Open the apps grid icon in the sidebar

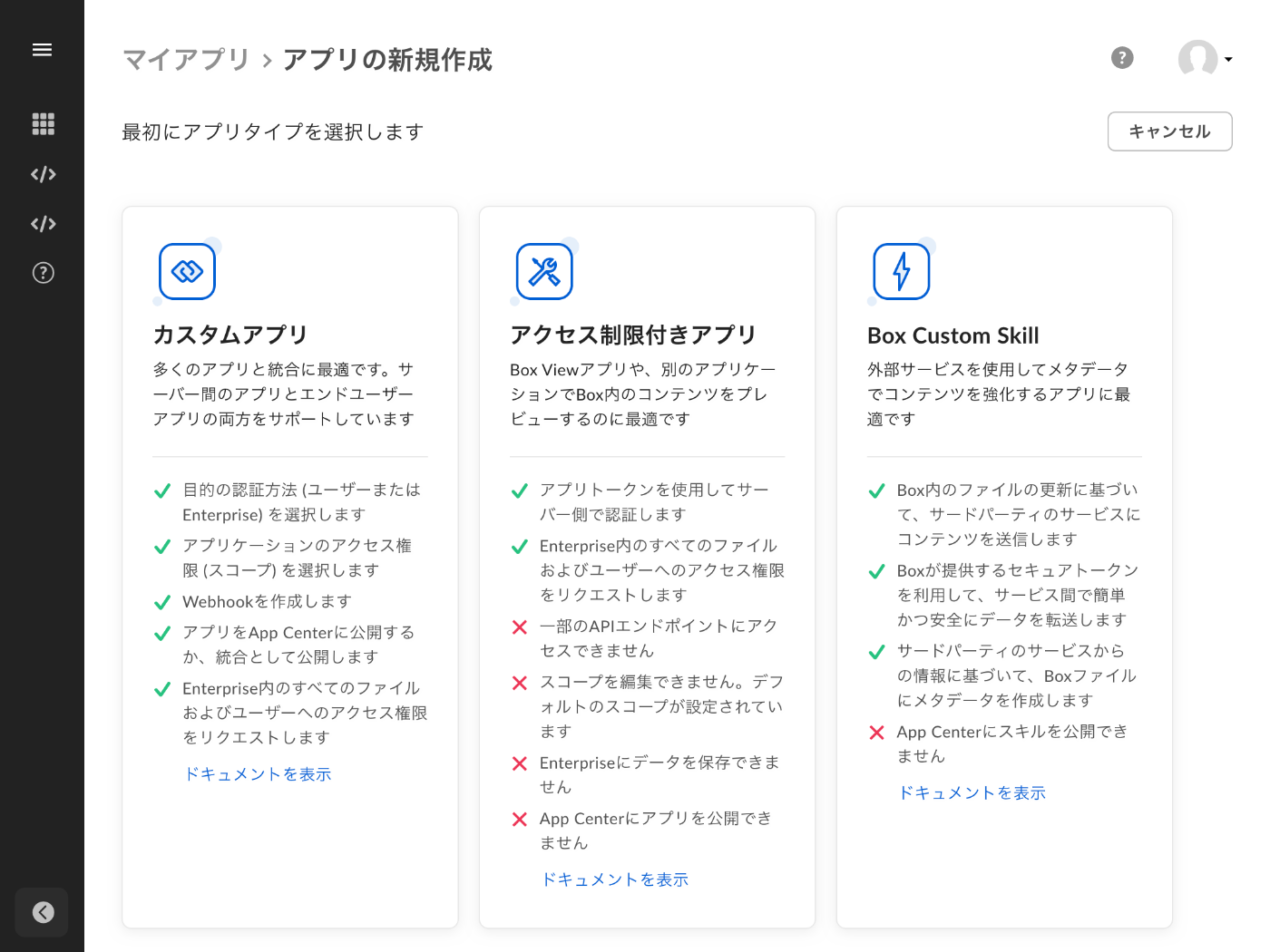click(x=43, y=124)
